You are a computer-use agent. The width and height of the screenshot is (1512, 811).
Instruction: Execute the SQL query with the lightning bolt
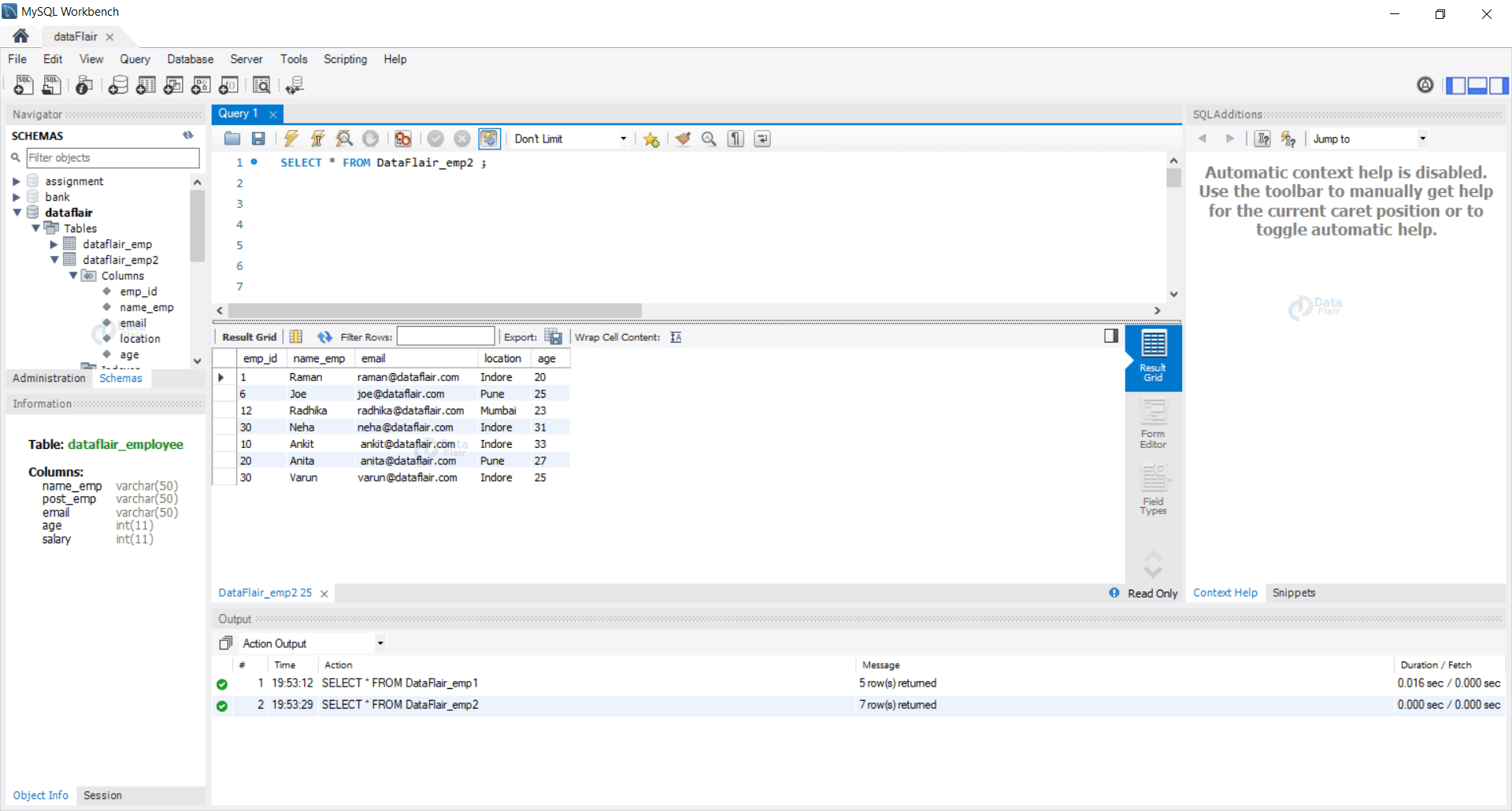pos(291,139)
